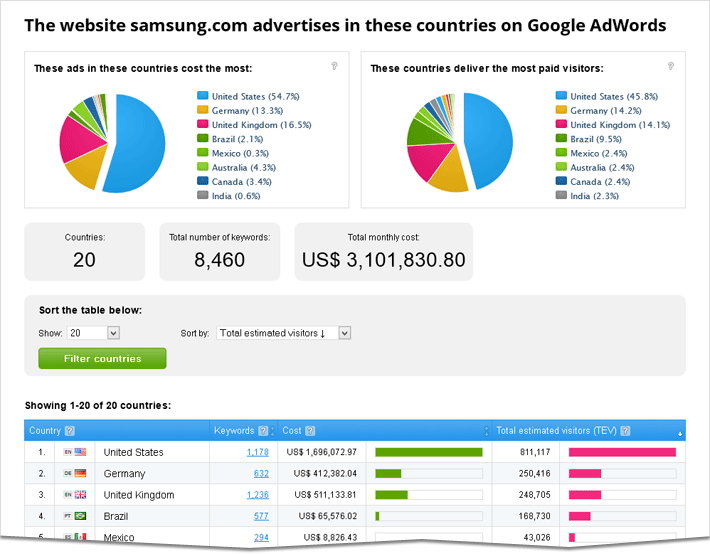Click the Brazil (2.1%) legend entry
The width and height of the screenshot is (710, 554).
point(237,139)
